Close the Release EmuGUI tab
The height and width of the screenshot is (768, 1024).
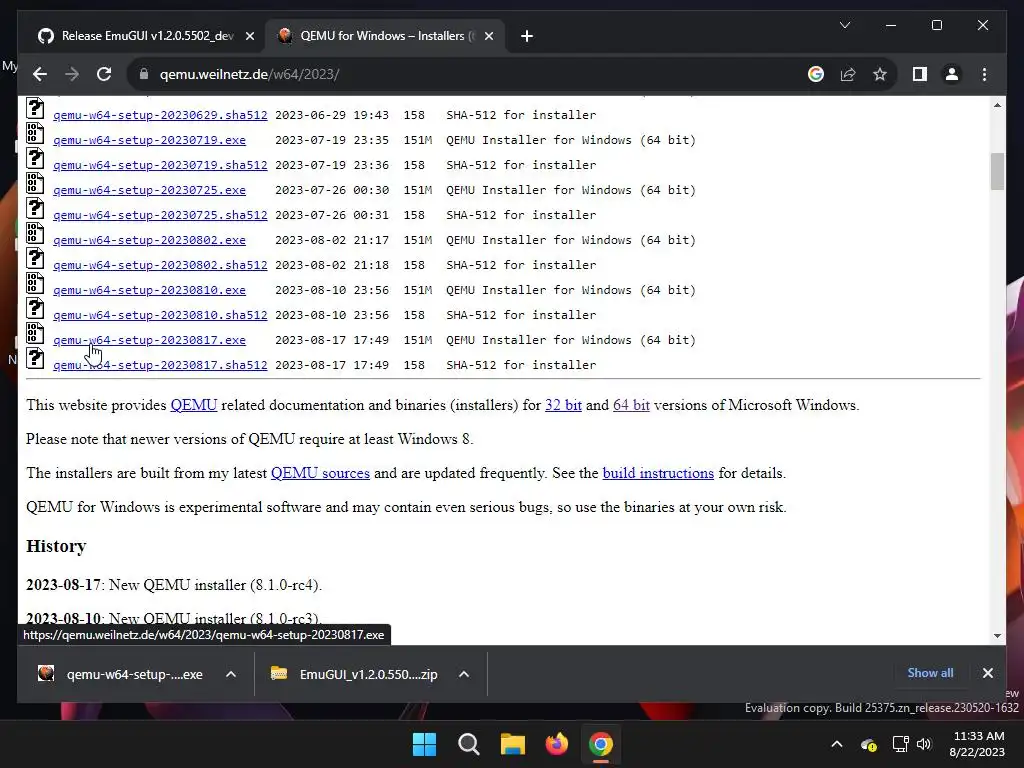(249, 37)
